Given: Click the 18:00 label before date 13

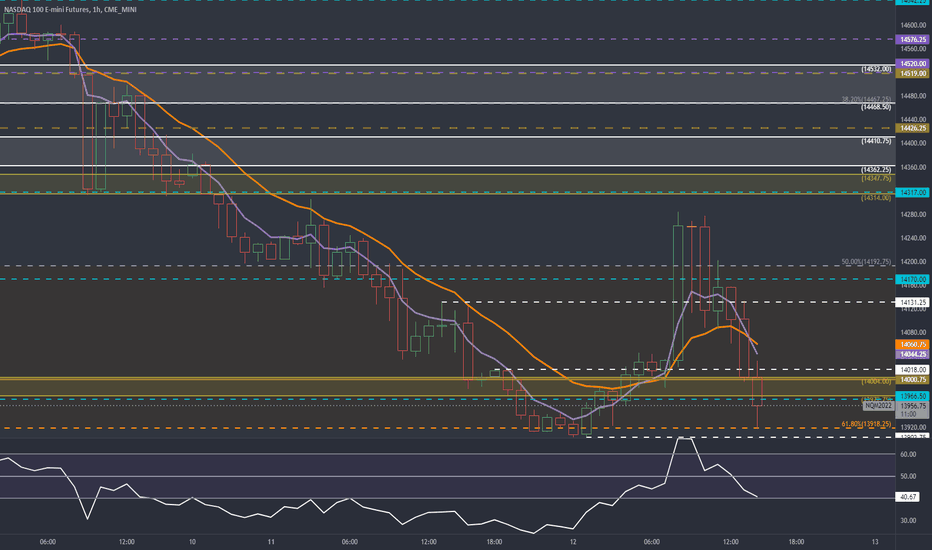Looking at the screenshot, I should click(x=796, y=542).
